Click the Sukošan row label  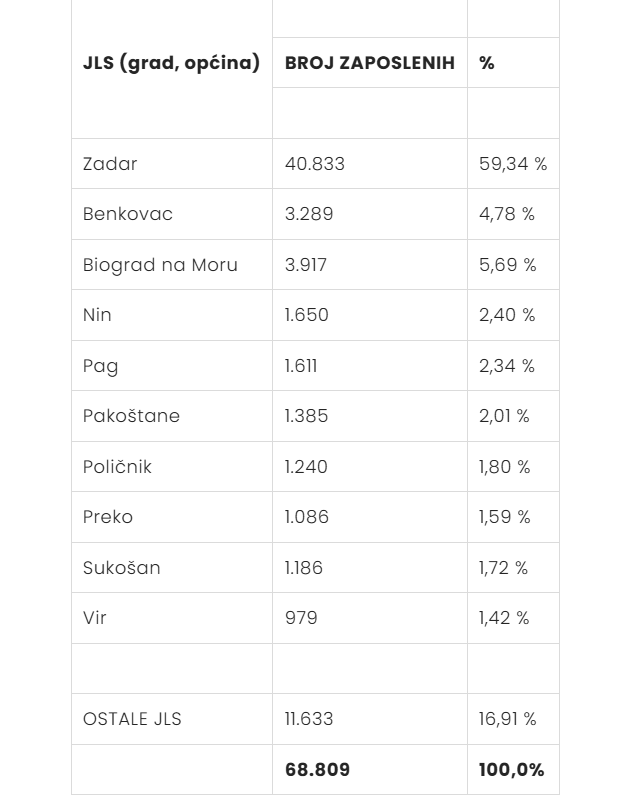coord(121,568)
